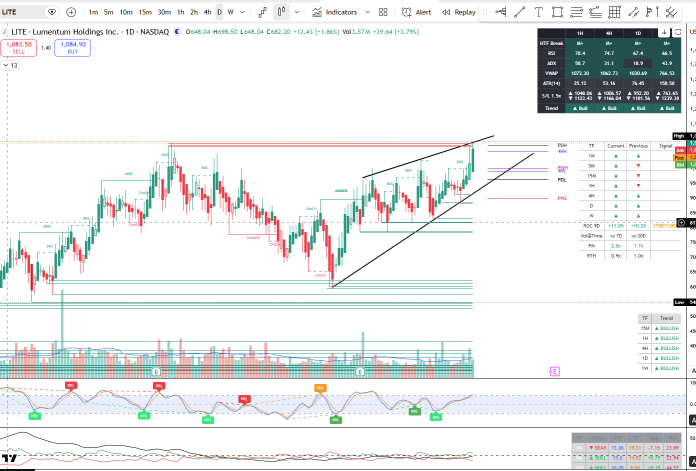Click the orange Post price label
Image resolution: width=696 pixels, height=471 pixels.
coord(680,158)
